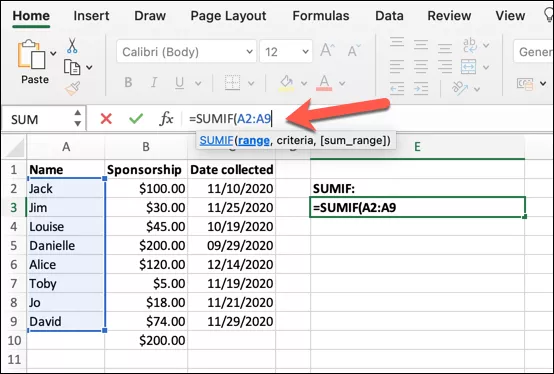The width and height of the screenshot is (554, 374).
Task: Click the Increase Indent icon
Action: pyautogui.click(x=421, y=88)
